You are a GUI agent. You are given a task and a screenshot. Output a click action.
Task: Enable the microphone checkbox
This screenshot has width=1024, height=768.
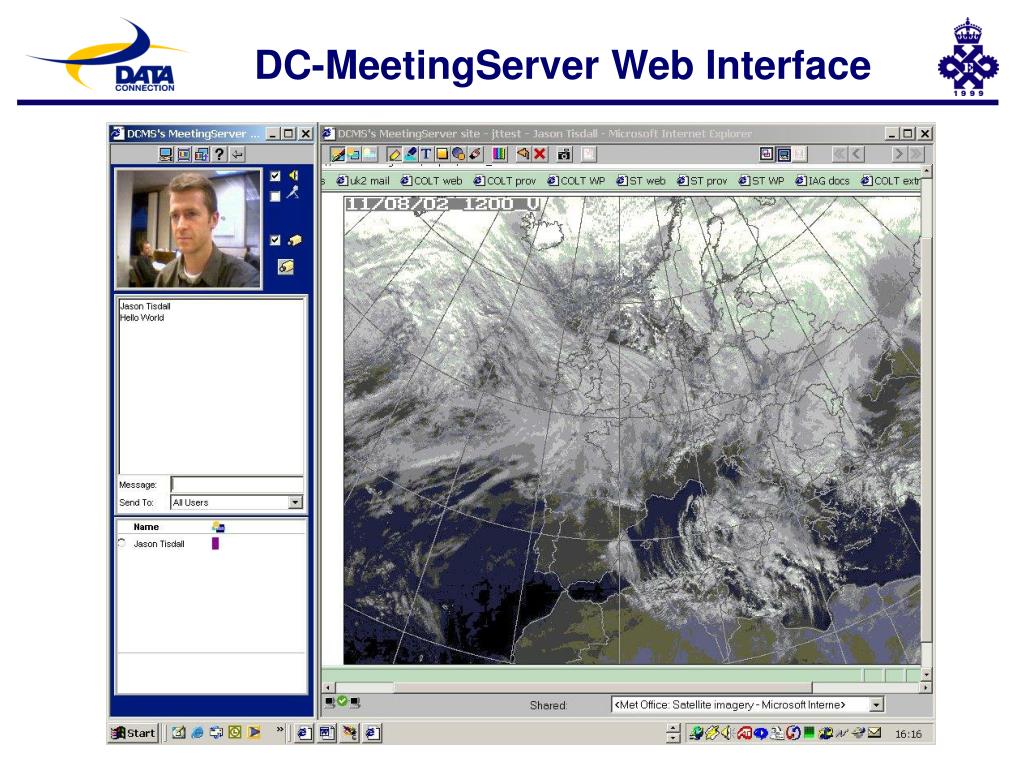tap(275, 196)
